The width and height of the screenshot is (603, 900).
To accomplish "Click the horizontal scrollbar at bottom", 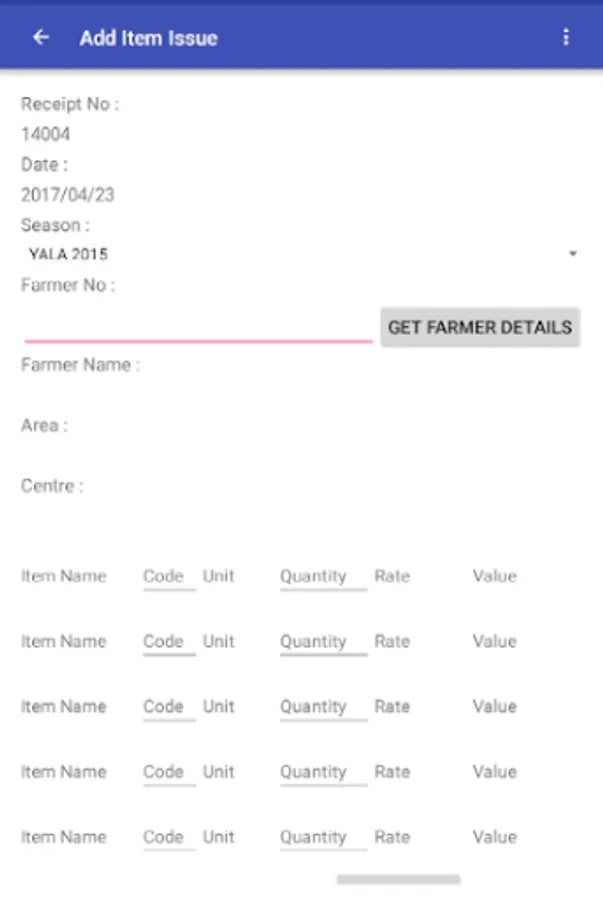I will click(x=398, y=880).
